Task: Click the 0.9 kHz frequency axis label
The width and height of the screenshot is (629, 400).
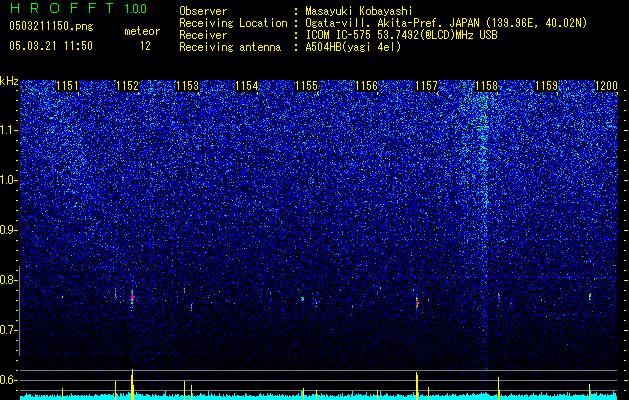Action: click(8, 230)
